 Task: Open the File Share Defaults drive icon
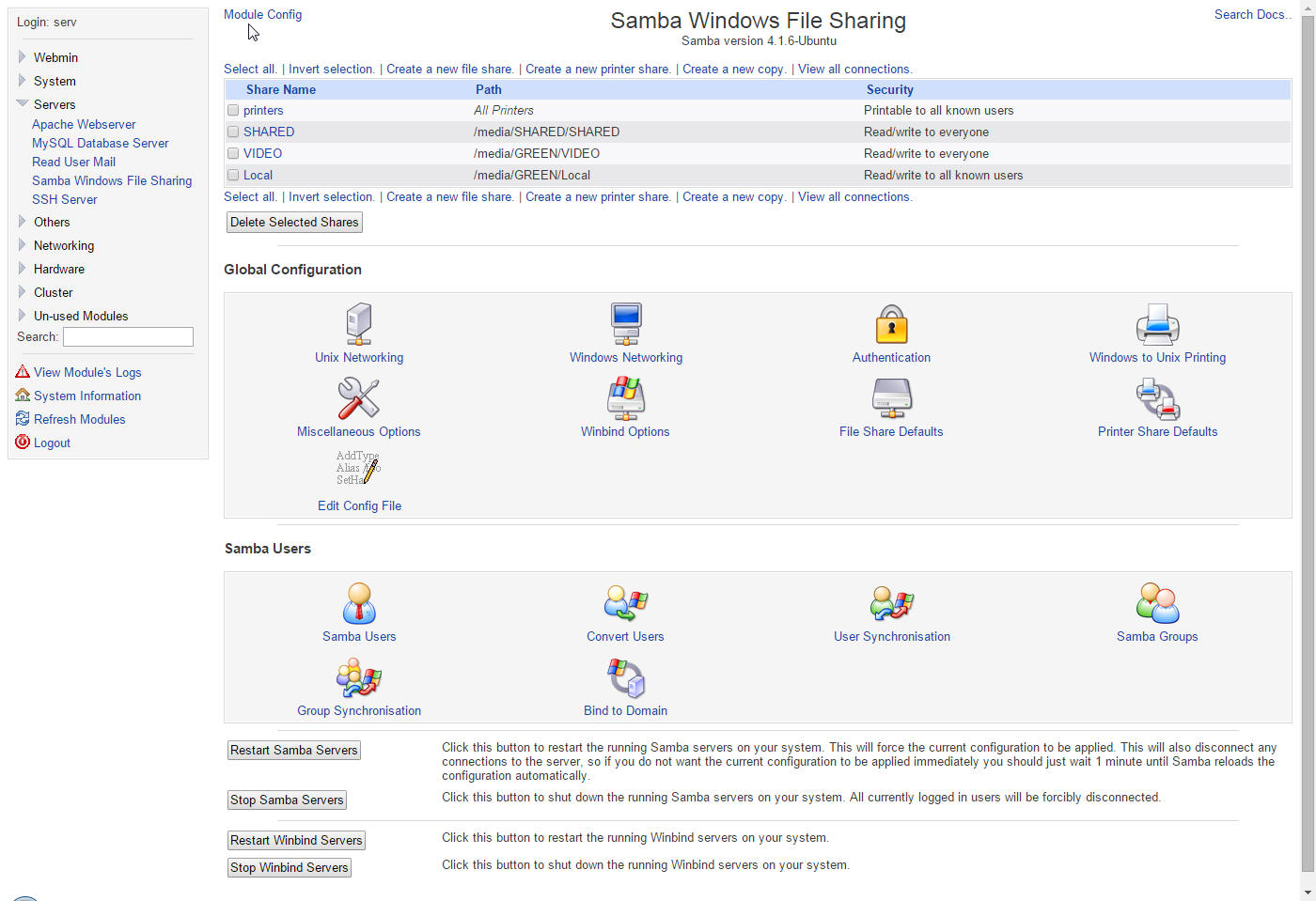(x=892, y=398)
